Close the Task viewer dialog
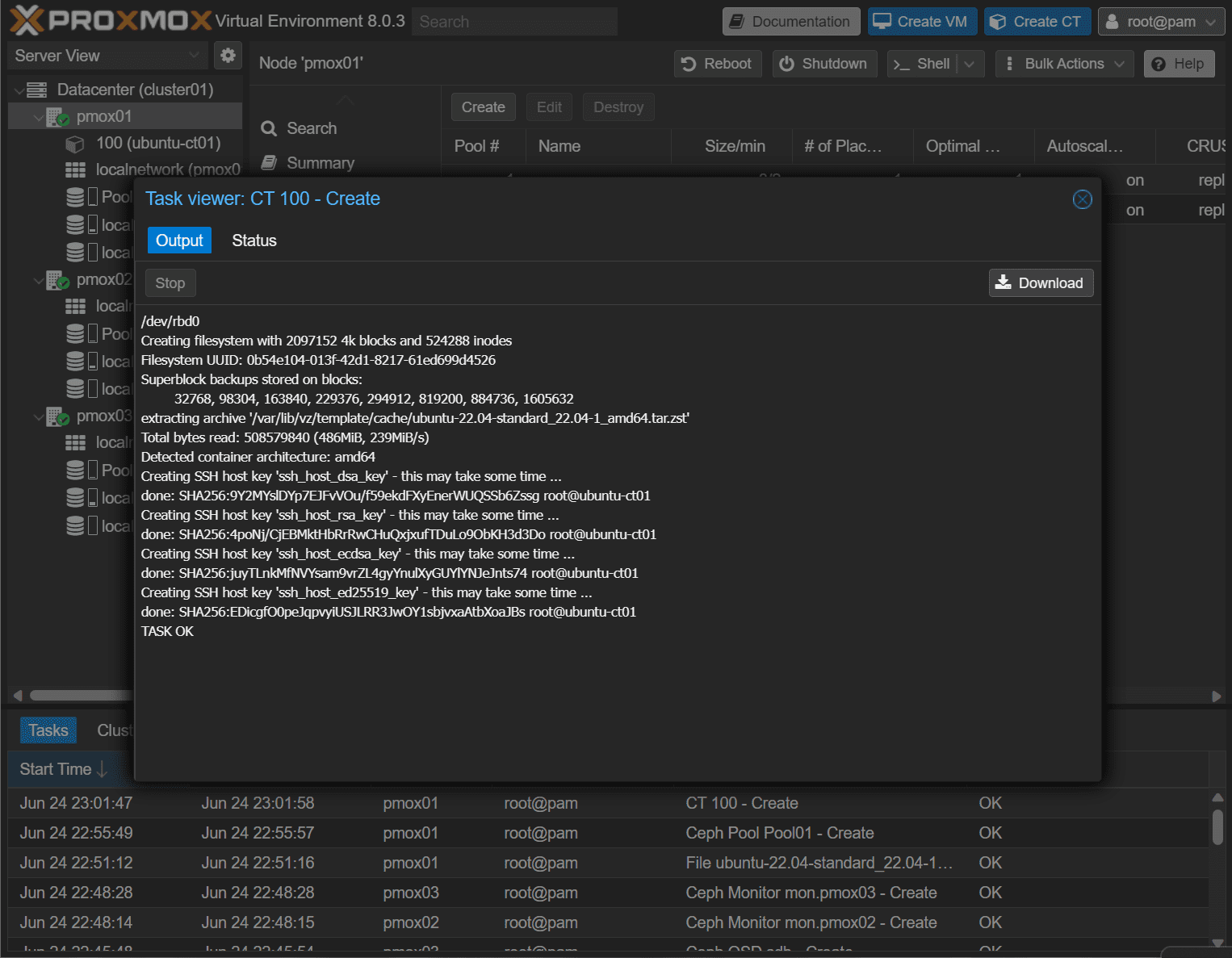 point(1082,199)
